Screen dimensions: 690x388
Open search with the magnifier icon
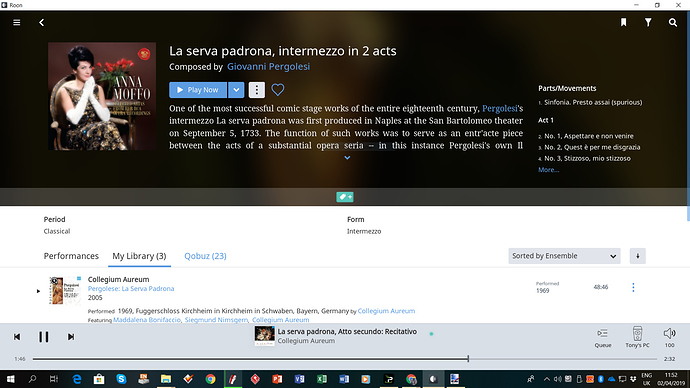(x=673, y=22)
